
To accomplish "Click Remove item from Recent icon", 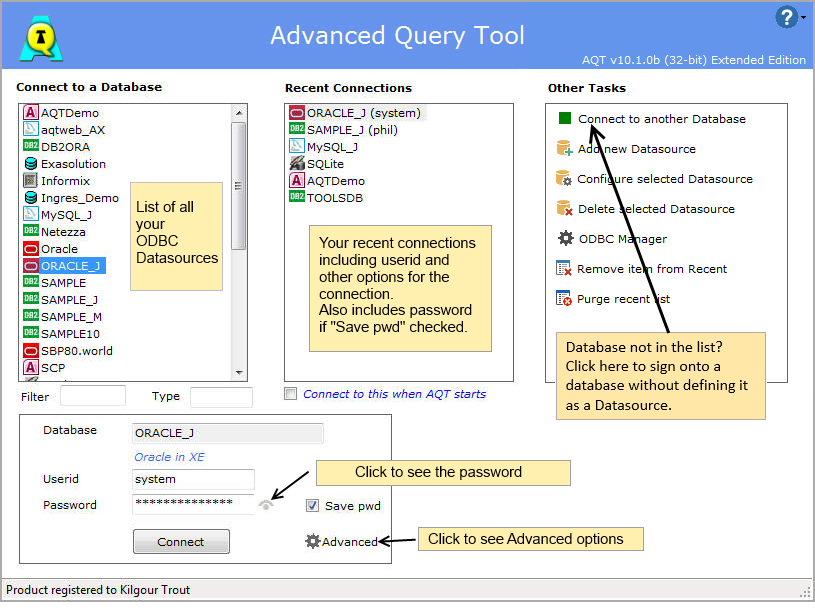I will pos(563,268).
